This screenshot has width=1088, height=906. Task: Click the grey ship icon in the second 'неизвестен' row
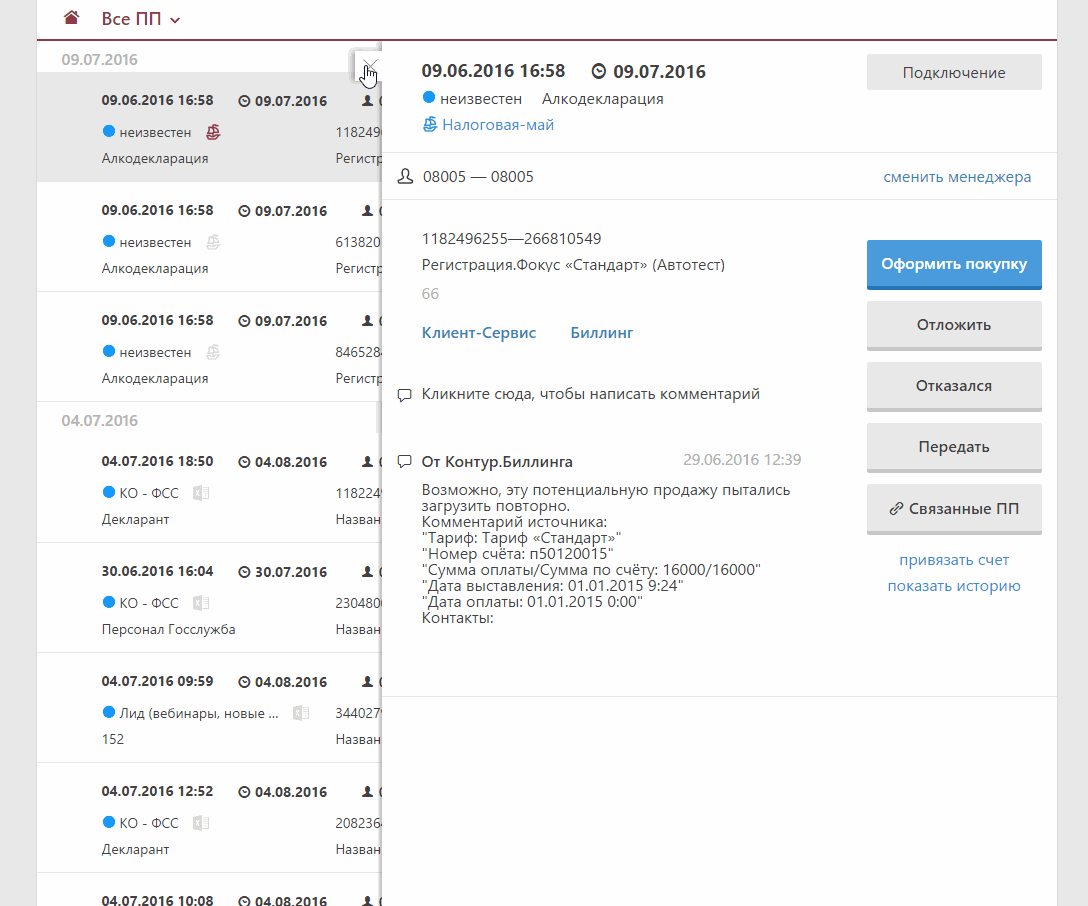(214, 242)
